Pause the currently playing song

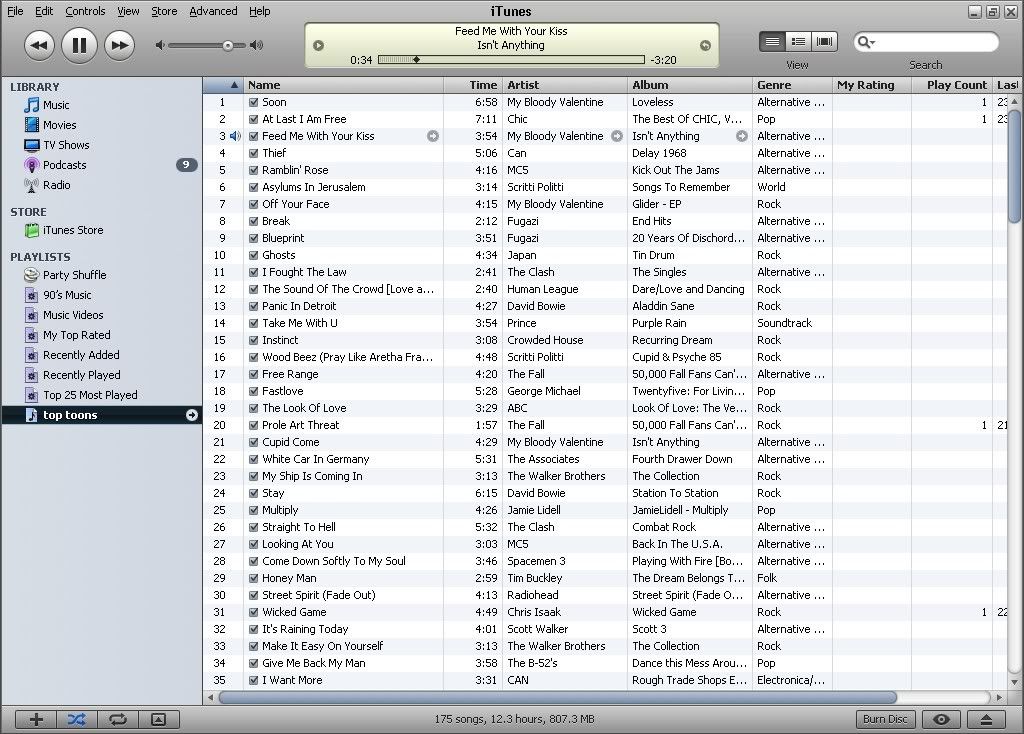pos(79,45)
